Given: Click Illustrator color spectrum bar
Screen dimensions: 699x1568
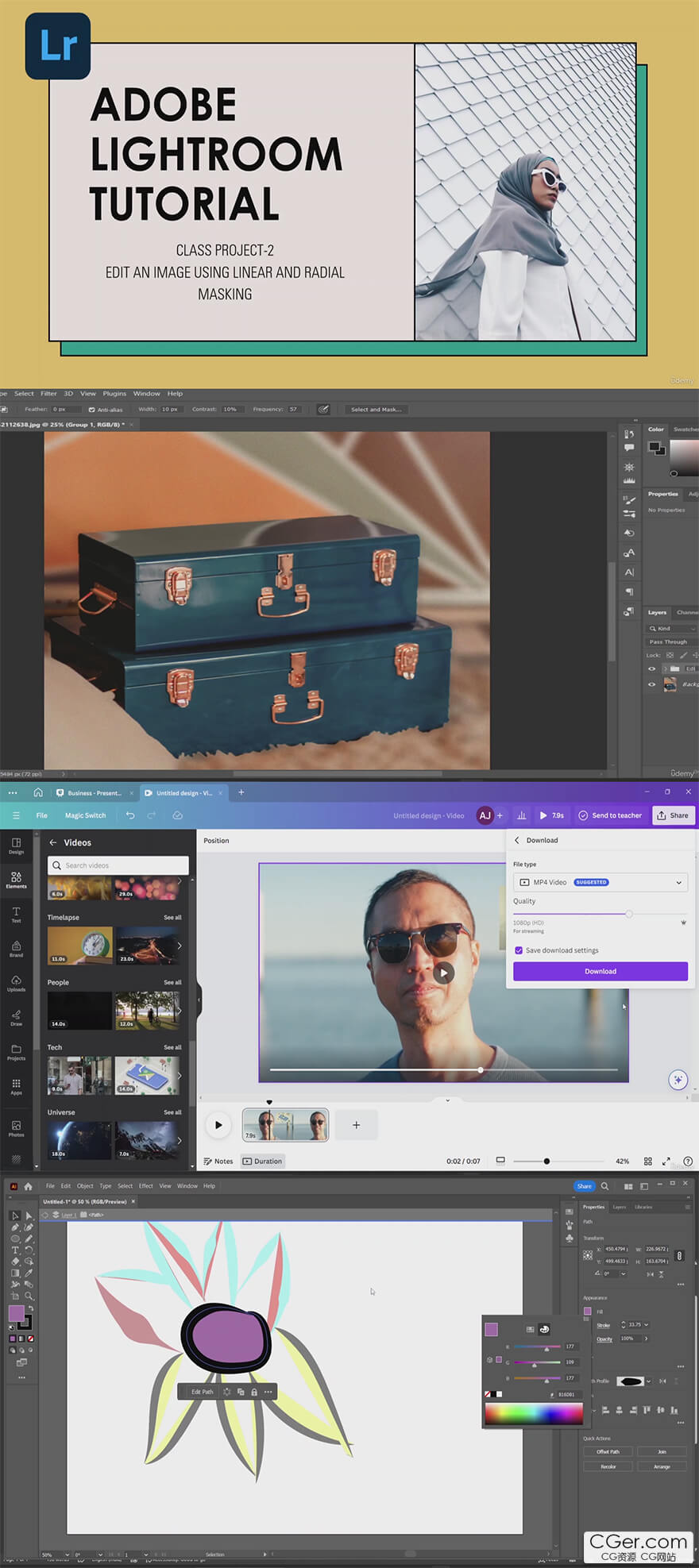Looking at the screenshot, I should (x=534, y=1414).
